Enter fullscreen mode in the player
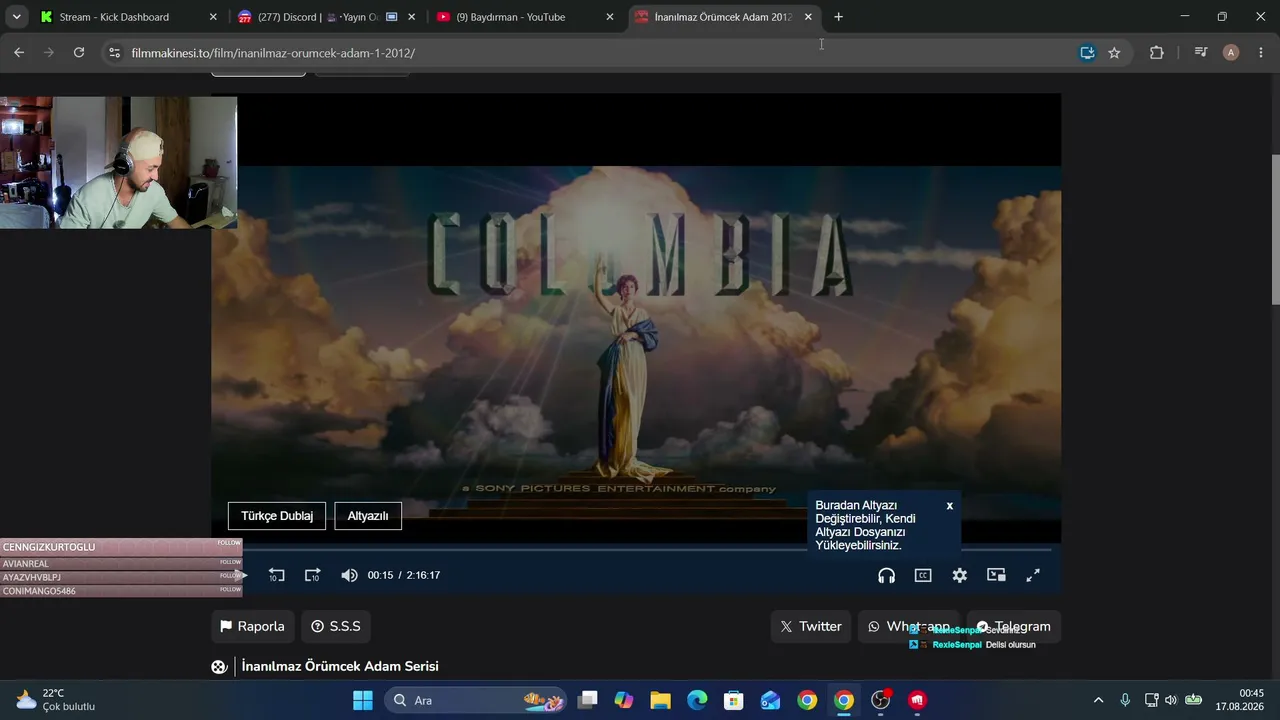Viewport: 1280px width, 720px height. click(x=1033, y=575)
